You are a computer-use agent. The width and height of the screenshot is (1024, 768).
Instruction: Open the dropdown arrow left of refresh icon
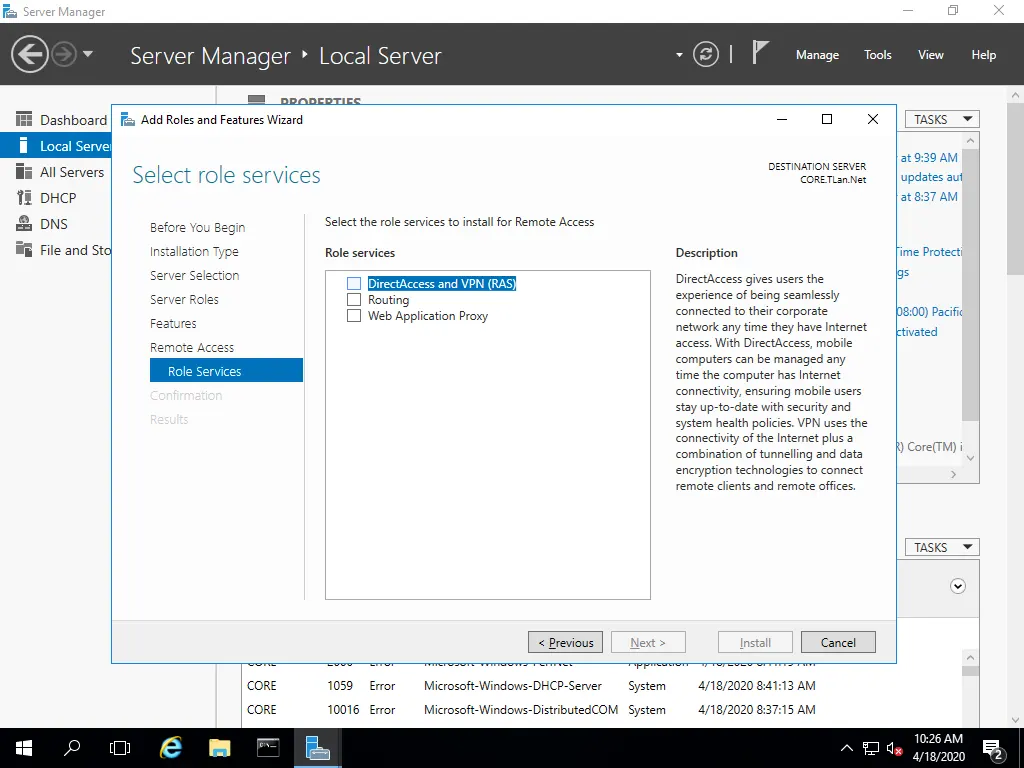[679, 55]
